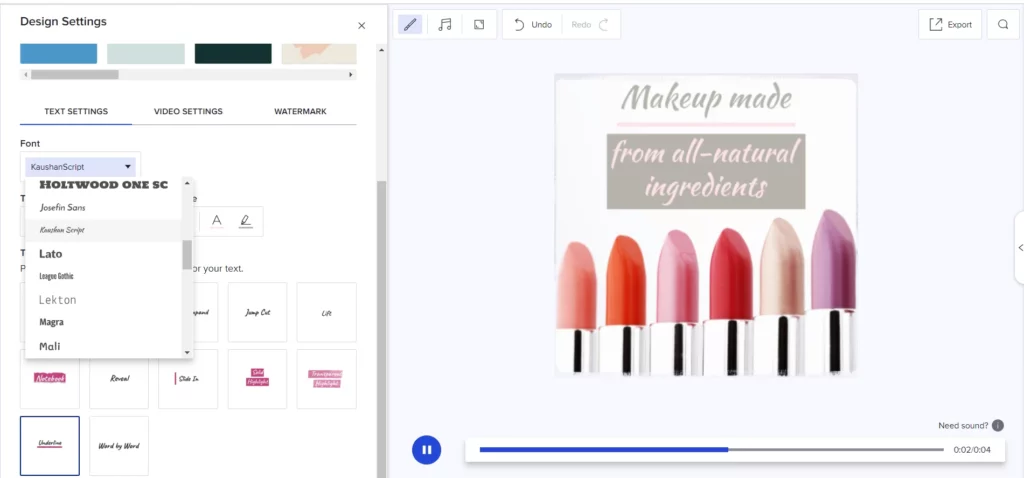Click 'Makeup made' text in preview

706,99
